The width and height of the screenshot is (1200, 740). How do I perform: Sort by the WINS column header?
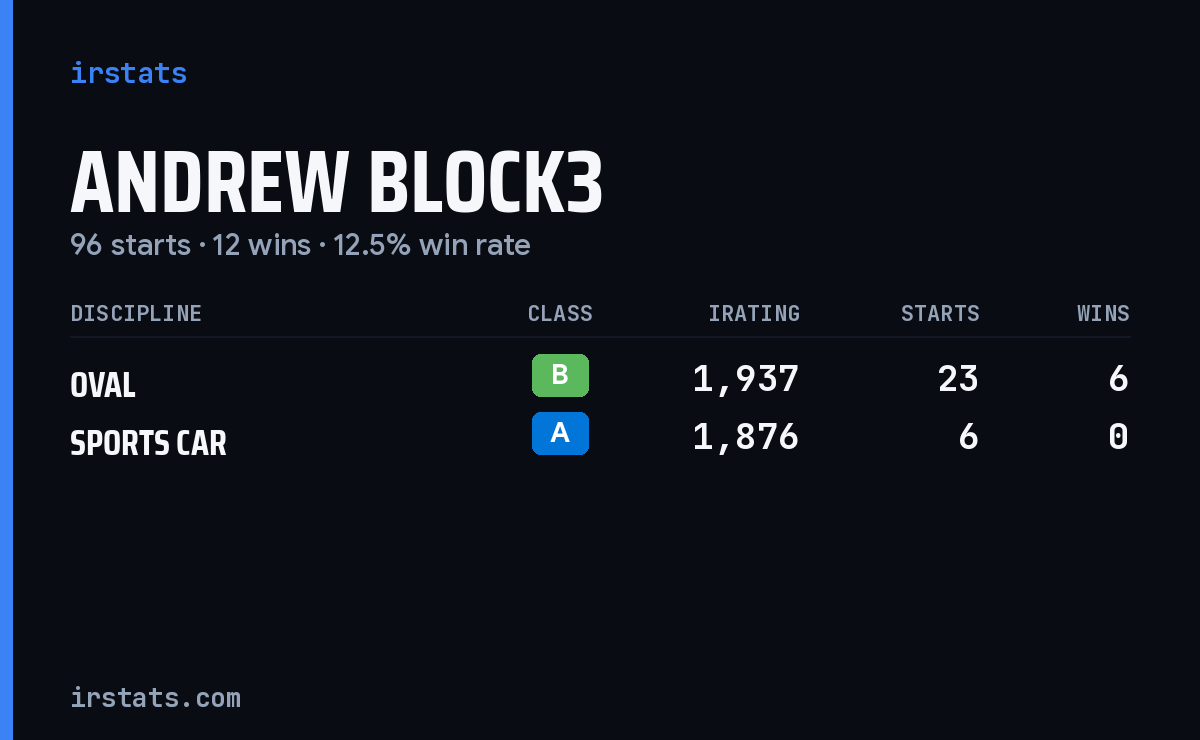(1103, 313)
